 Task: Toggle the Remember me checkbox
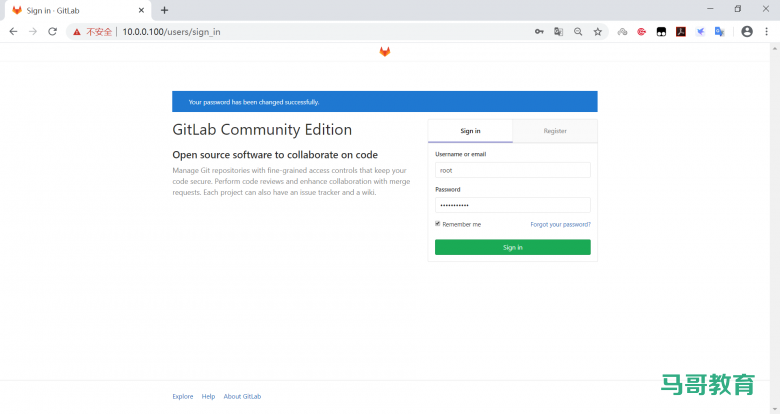pos(438,224)
